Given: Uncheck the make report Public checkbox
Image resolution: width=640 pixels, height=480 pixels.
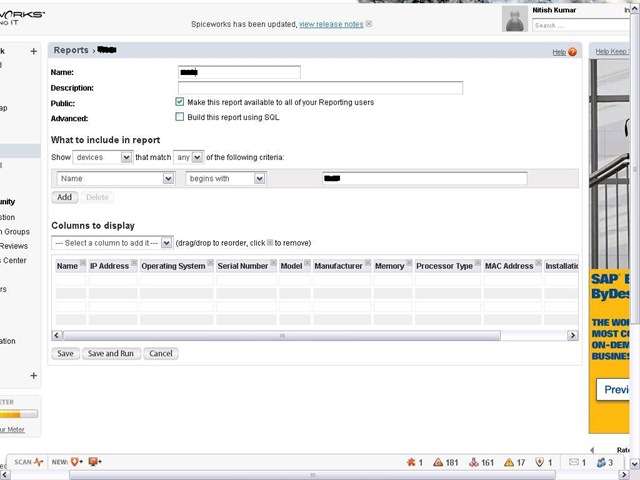Looking at the screenshot, I should click(180, 102).
